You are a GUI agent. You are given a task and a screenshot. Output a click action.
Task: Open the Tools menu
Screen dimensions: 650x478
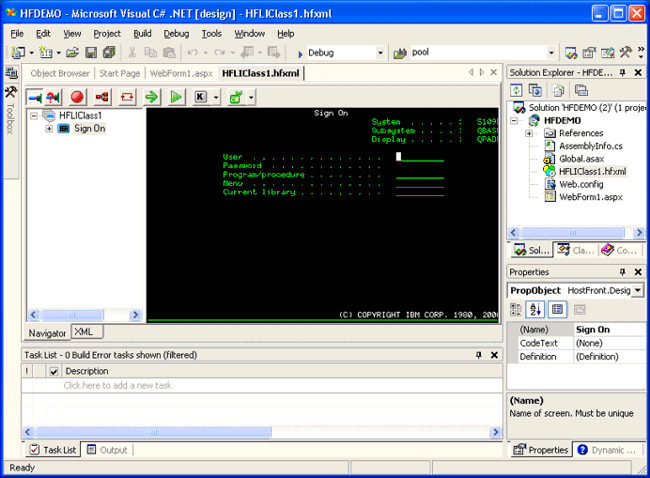tap(211, 34)
